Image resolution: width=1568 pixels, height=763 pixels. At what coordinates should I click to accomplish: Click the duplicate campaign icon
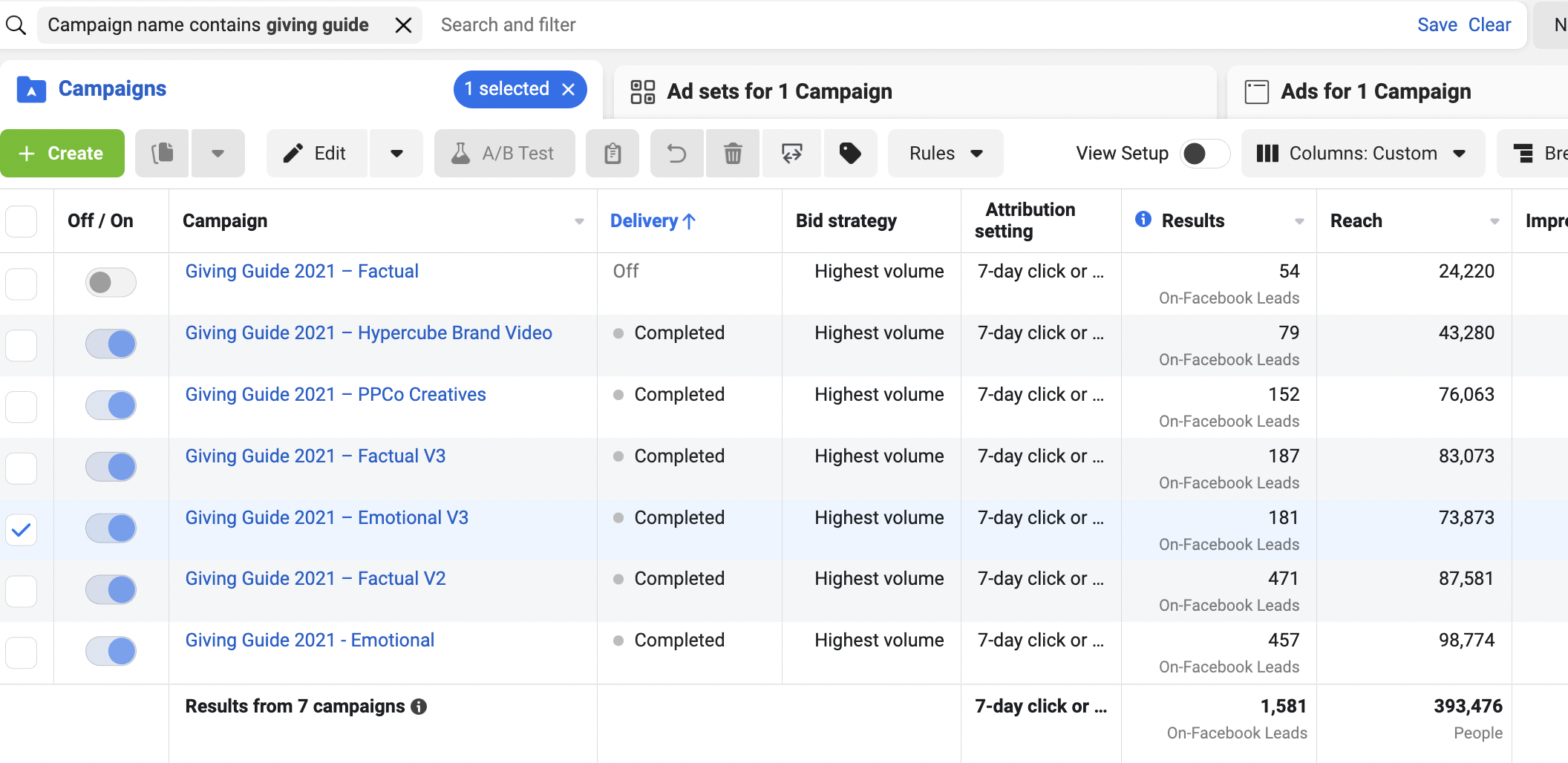tap(163, 154)
